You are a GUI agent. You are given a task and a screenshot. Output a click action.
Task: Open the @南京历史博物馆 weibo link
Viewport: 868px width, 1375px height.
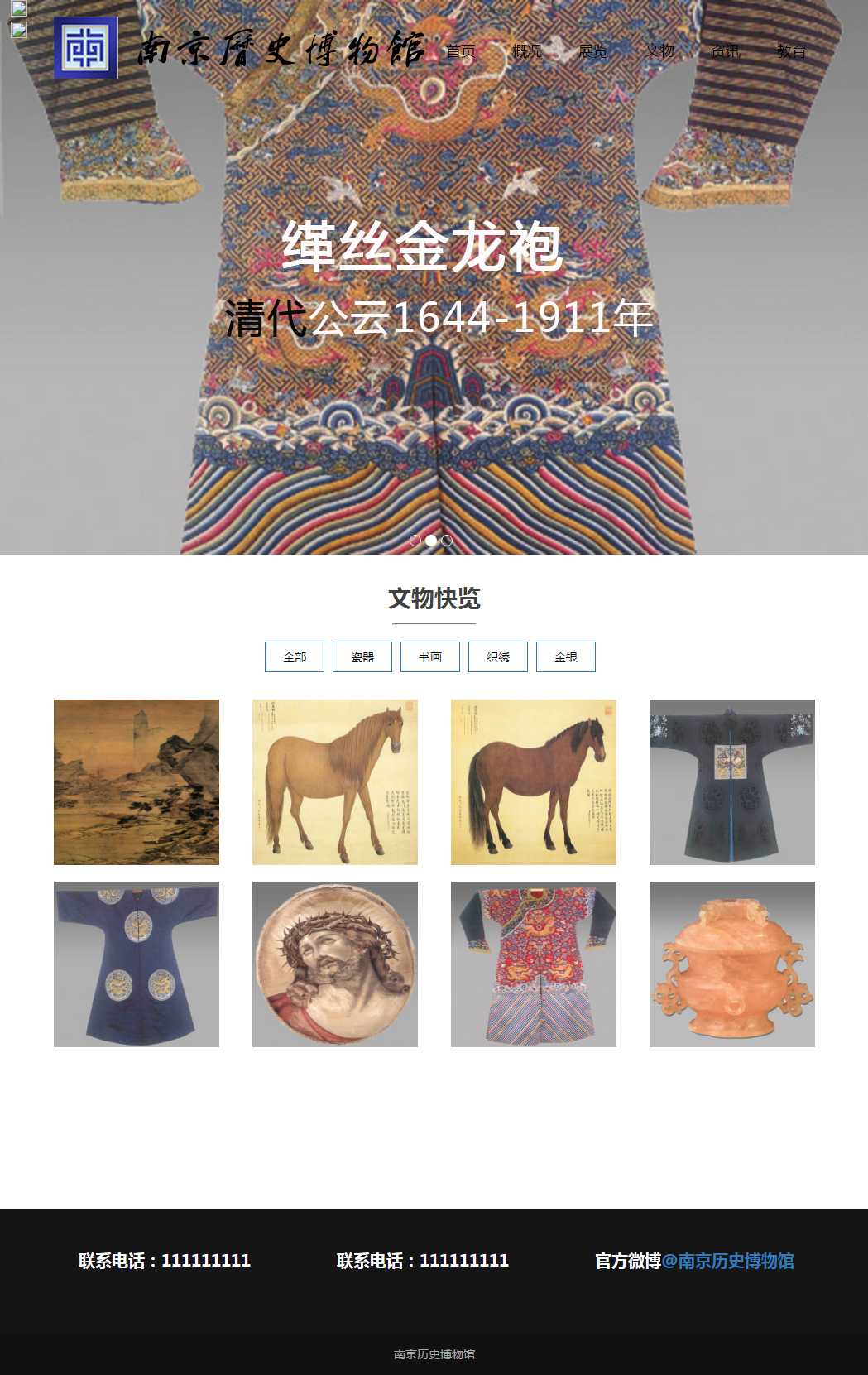(x=728, y=1261)
